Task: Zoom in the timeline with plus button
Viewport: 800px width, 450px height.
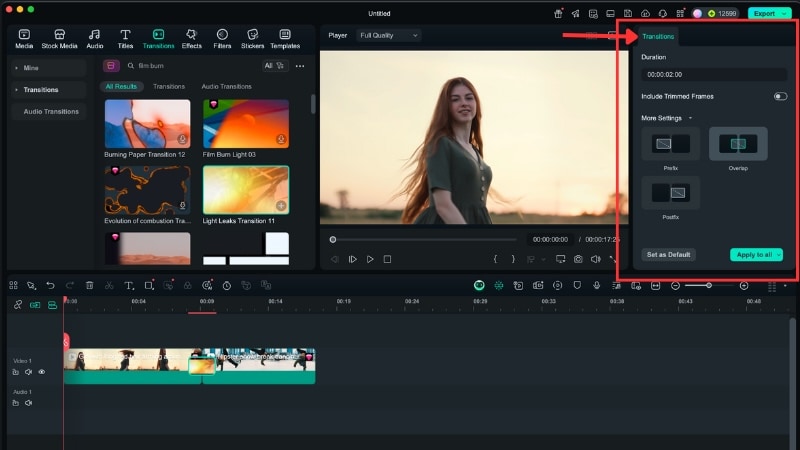Action: 744,285
